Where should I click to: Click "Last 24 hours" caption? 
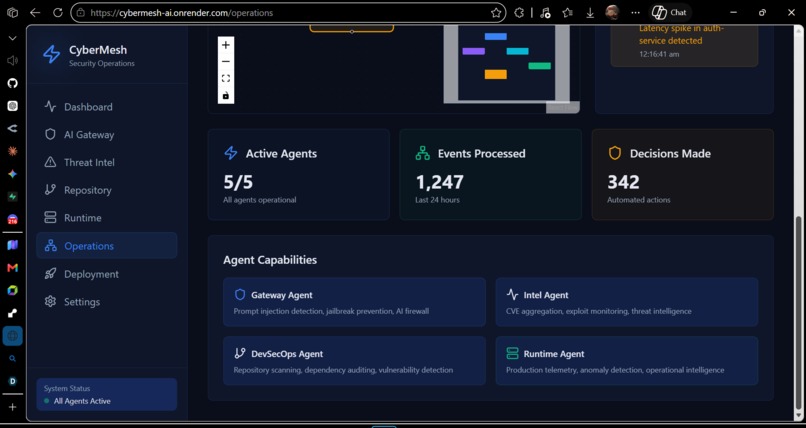point(437,200)
